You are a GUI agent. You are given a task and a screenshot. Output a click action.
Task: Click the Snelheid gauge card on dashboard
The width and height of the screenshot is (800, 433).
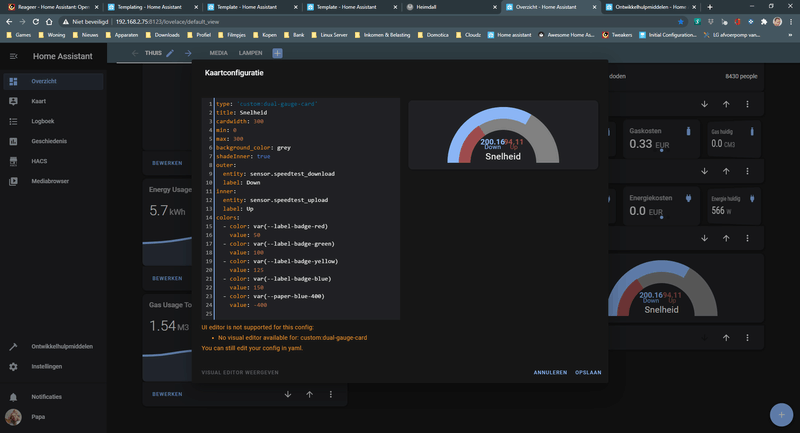pyautogui.click(x=662, y=288)
